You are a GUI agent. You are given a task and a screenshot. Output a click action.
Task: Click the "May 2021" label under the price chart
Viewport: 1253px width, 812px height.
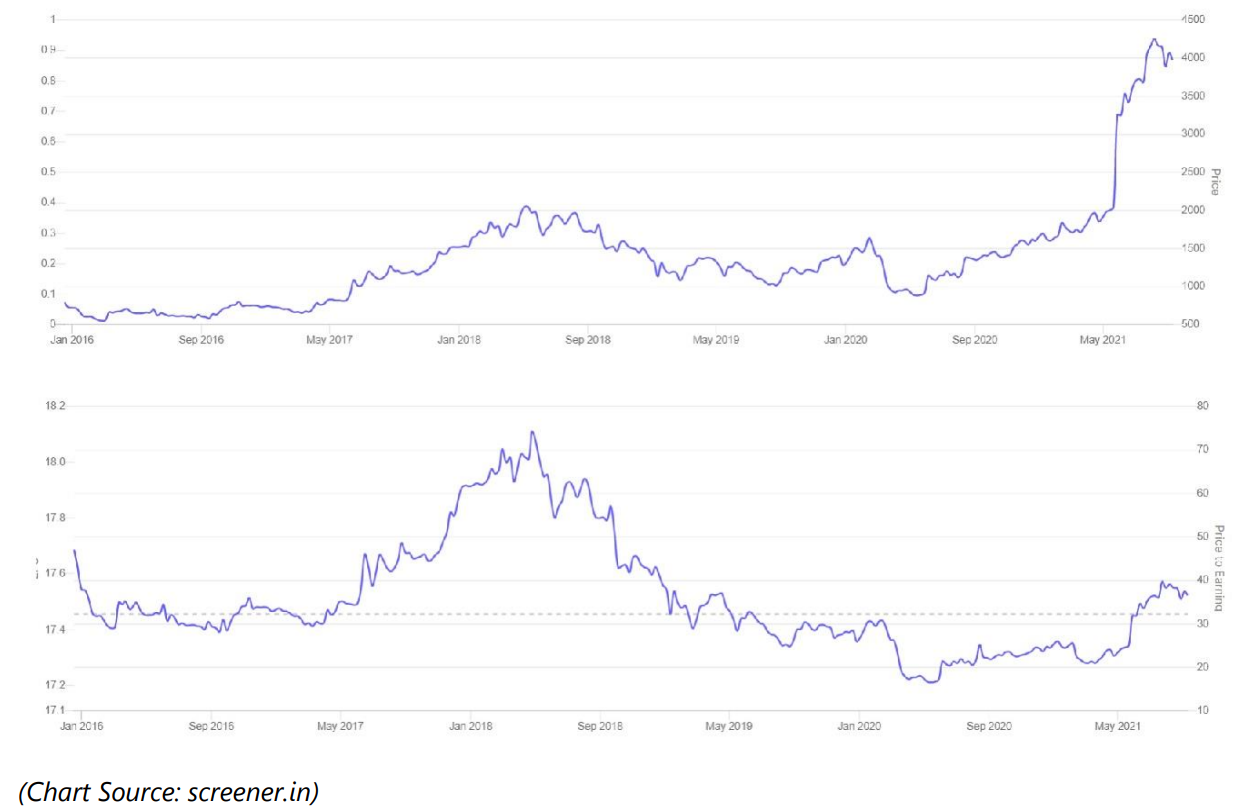point(1103,340)
